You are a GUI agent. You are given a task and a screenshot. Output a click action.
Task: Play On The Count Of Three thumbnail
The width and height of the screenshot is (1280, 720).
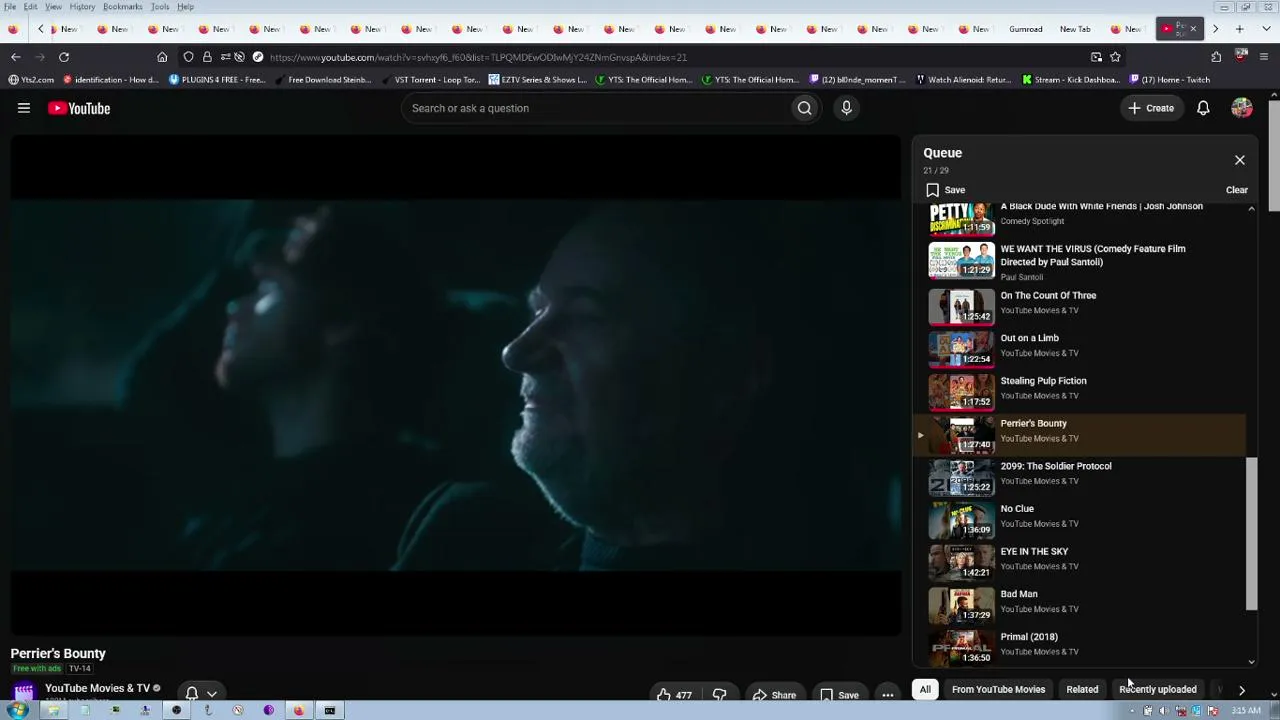click(961, 306)
